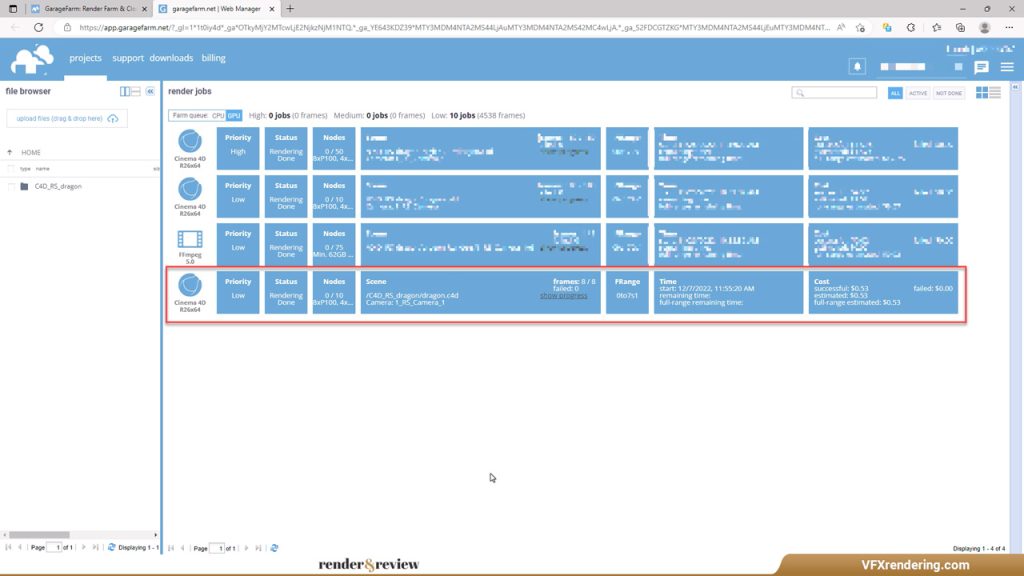Click Cinema 4D icon of dragon.c4d job
Screen dimensions: 1024x576
(x=190, y=285)
